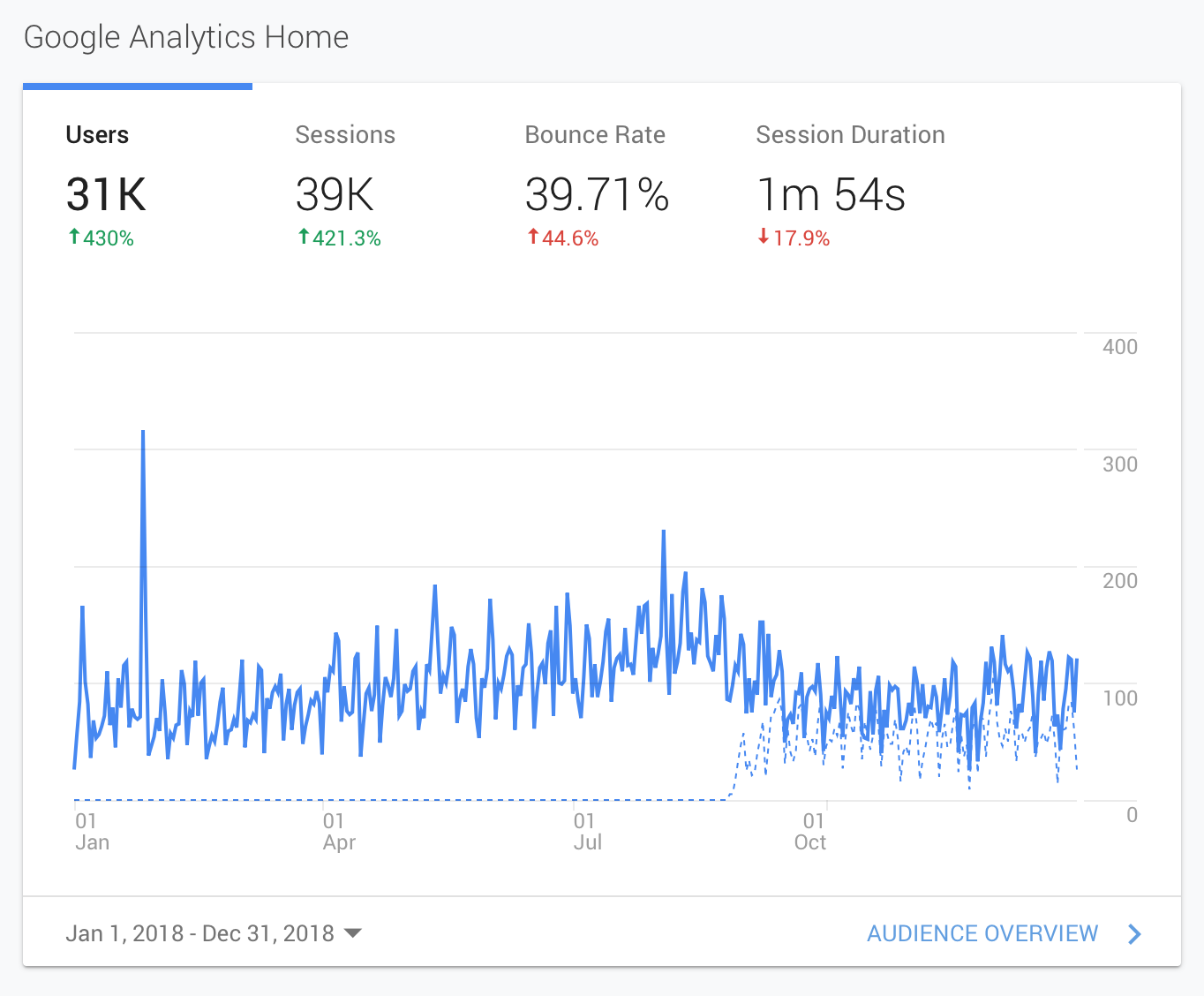This screenshot has height=996, width=1204.
Task: Switch to the Session Duration tab
Action: pos(850,185)
